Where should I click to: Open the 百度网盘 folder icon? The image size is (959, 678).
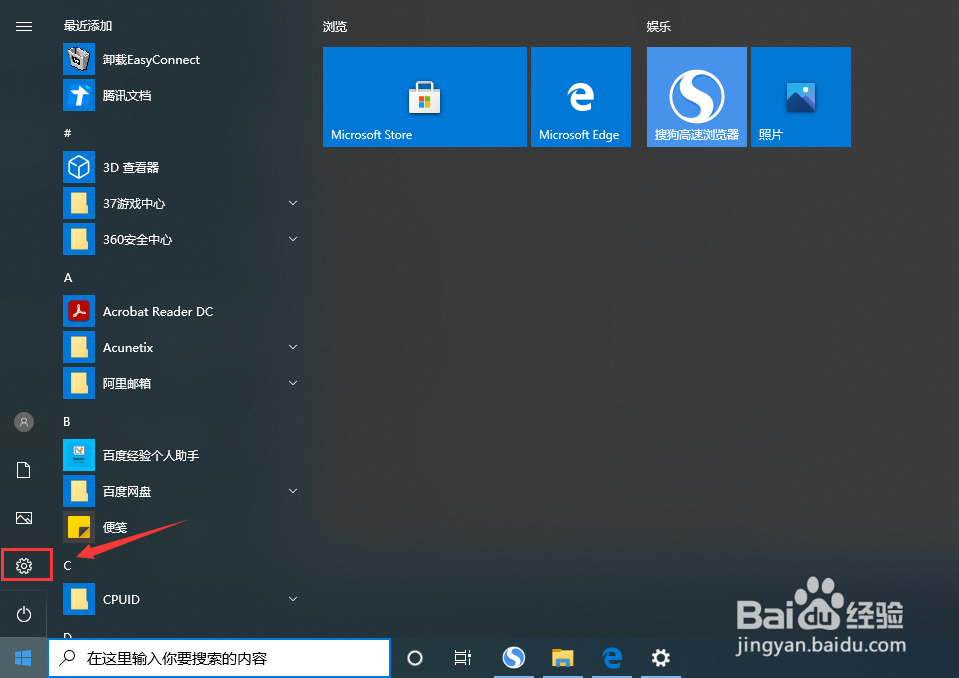click(79, 492)
